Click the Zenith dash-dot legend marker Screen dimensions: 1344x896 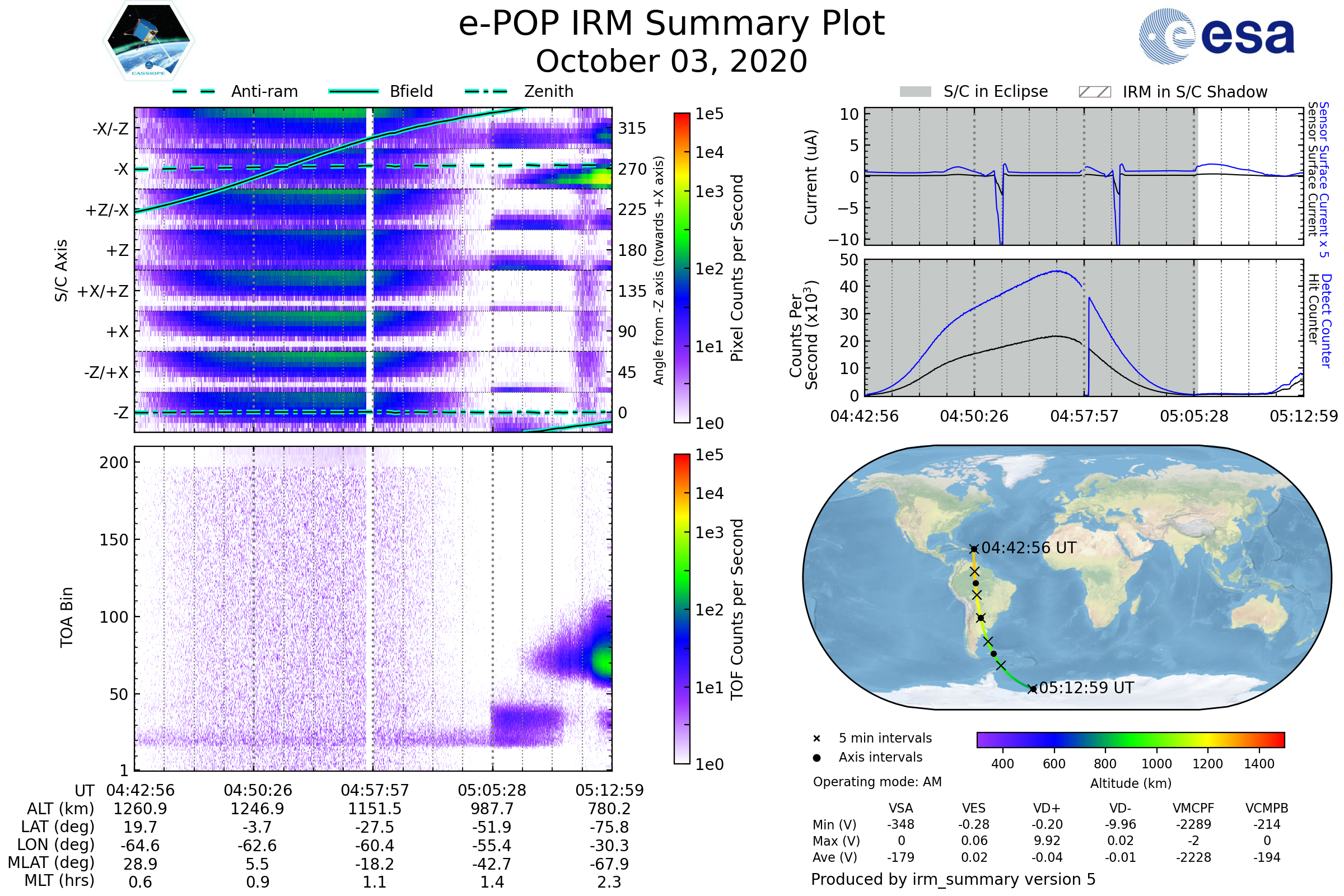tap(486, 91)
